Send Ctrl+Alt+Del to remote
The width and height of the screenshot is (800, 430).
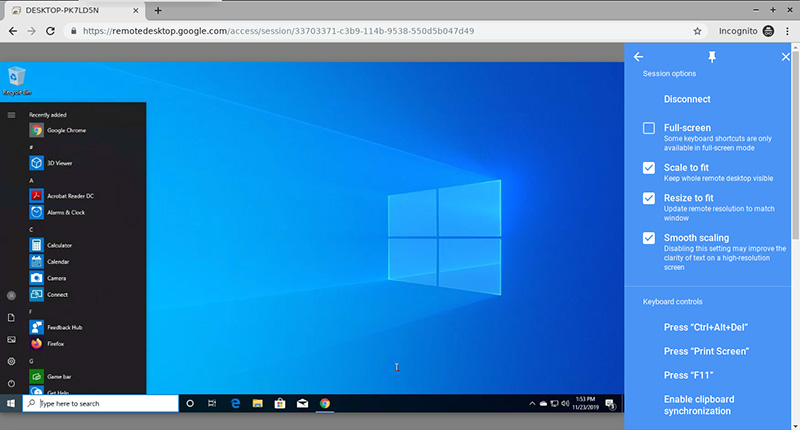coord(706,327)
